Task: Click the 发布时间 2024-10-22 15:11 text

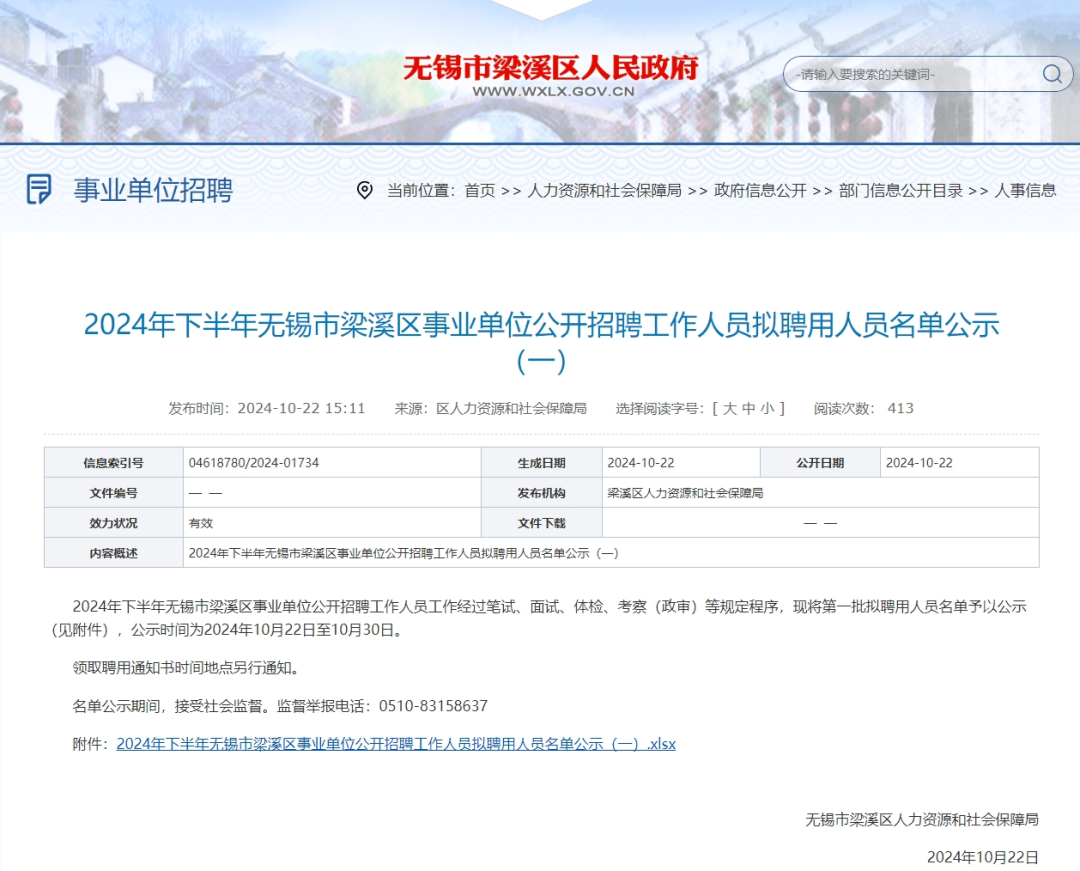Action: pos(267,408)
